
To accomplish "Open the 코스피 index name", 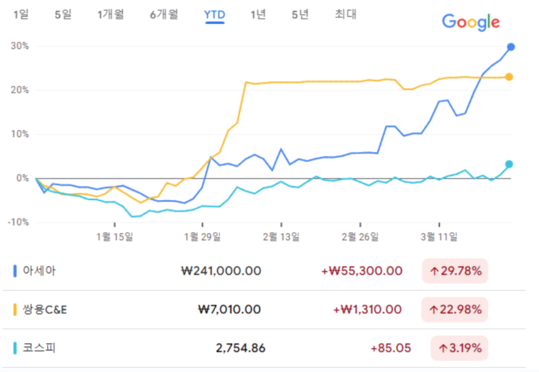I will 39,348.
